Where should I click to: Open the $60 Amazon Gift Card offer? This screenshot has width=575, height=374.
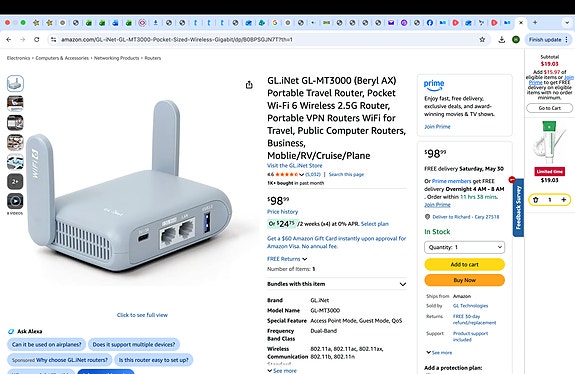coord(336,242)
